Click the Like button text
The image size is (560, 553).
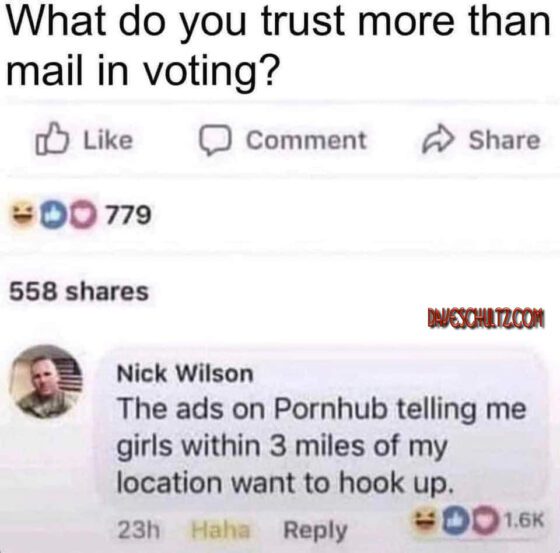(x=108, y=140)
